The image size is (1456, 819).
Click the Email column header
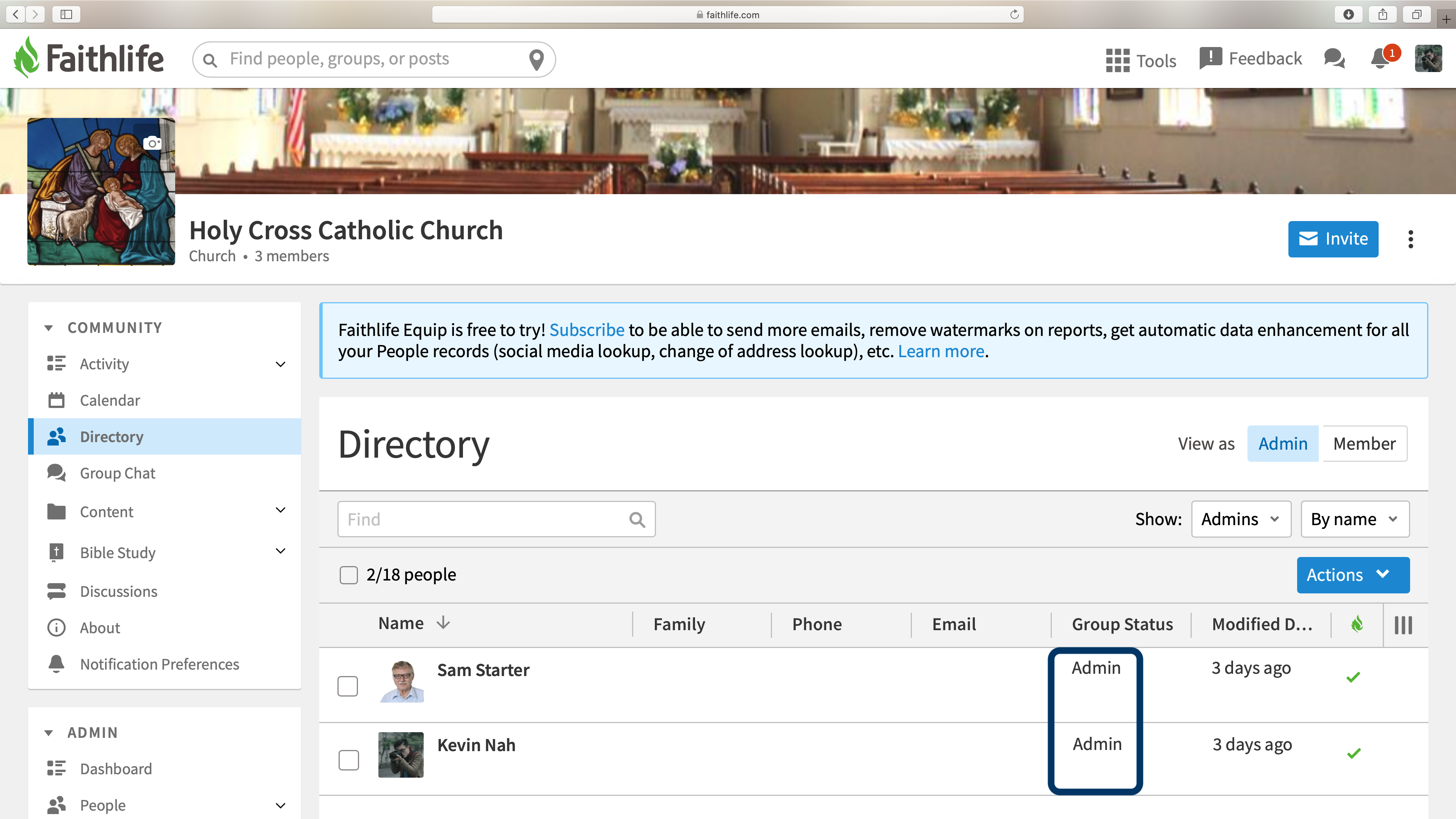tap(954, 624)
